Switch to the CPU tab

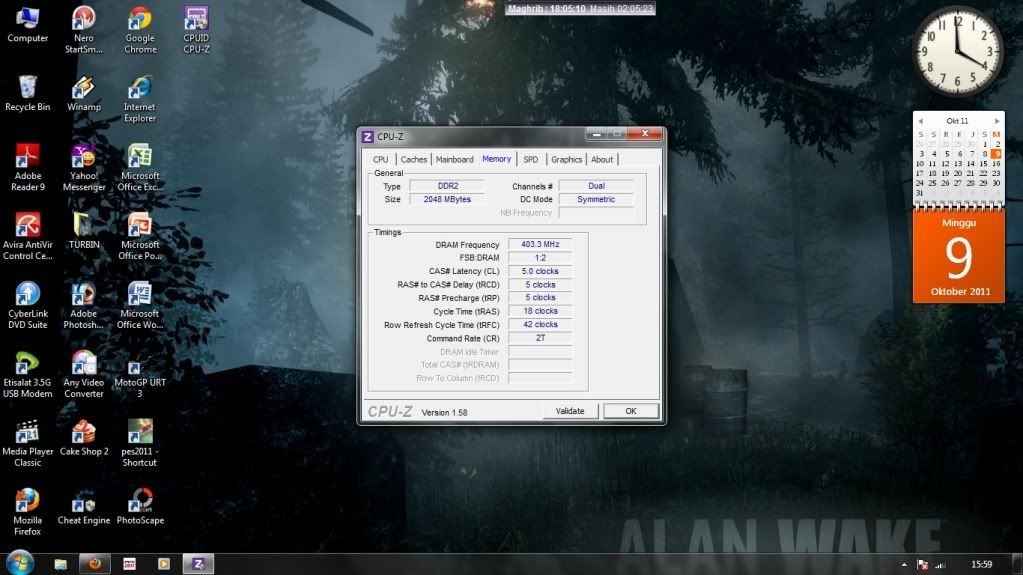(x=380, y=159)
